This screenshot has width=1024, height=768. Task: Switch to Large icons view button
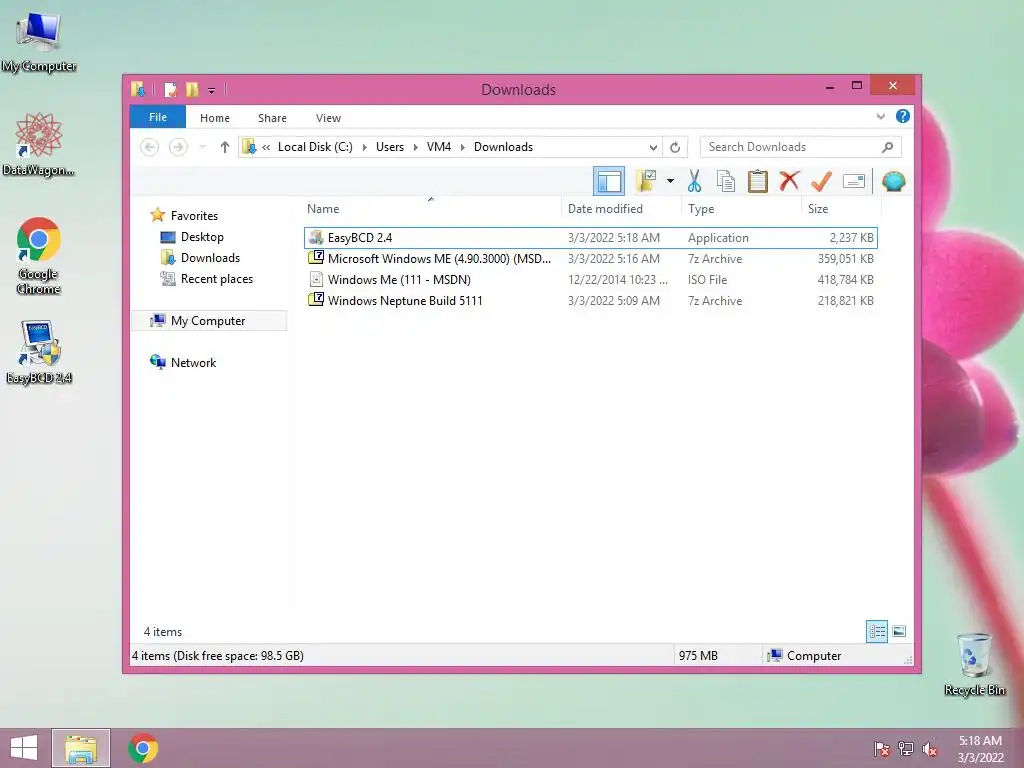[x=899, y=631]
